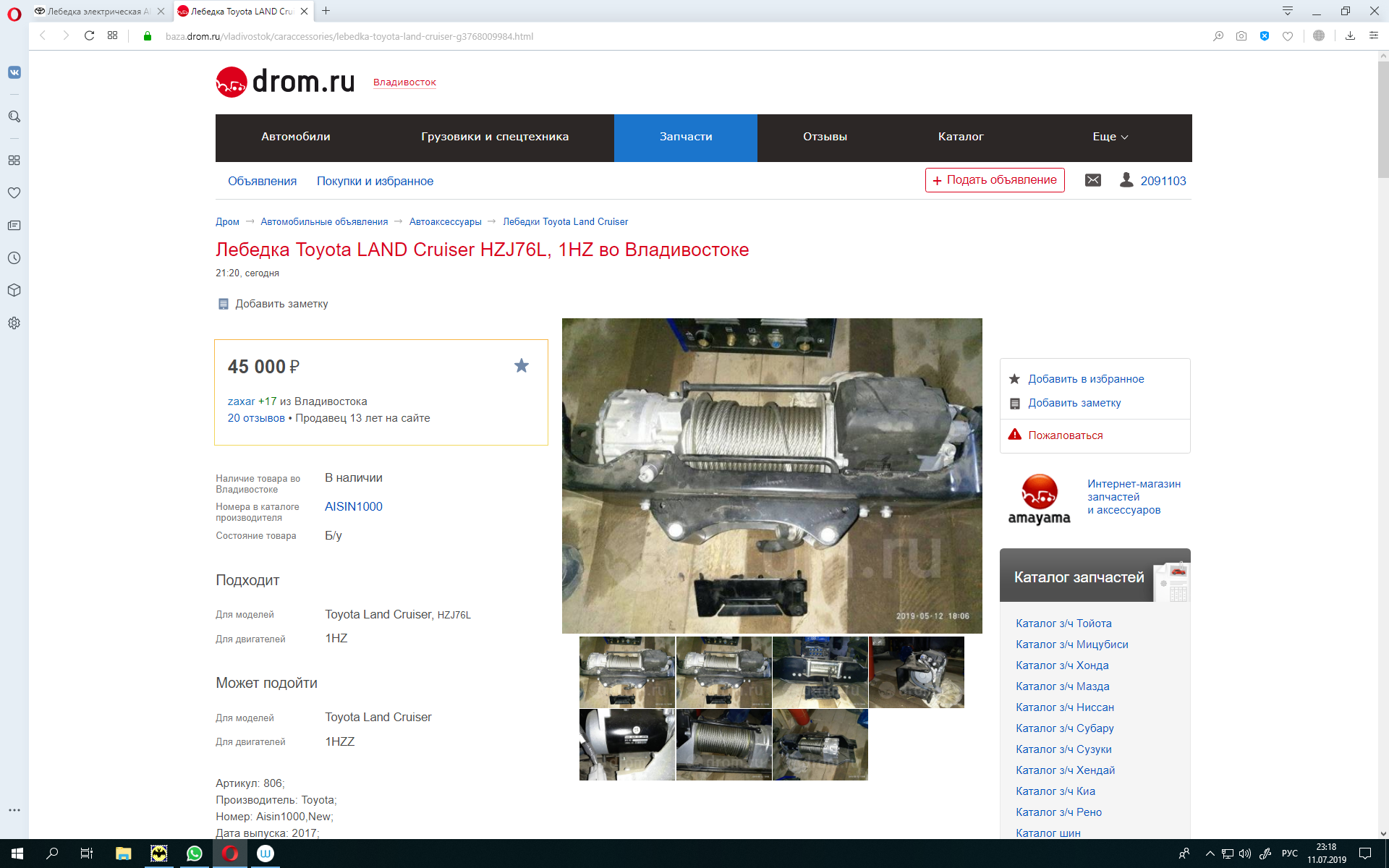Screen dimensions: 1389x868
Task: Open Лебедки Toyota Land Cruiser breadcrumb
Action: coord(565,221)
